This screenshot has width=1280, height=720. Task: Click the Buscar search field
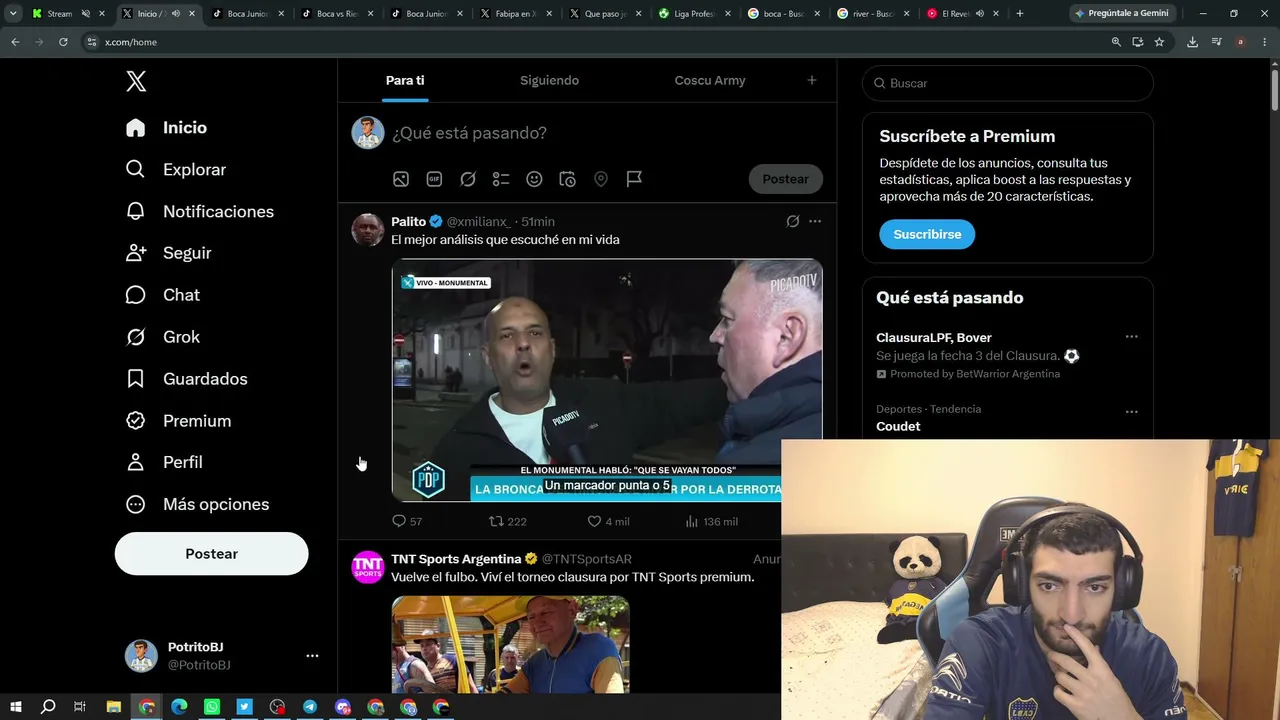[x=1008, y=83]
